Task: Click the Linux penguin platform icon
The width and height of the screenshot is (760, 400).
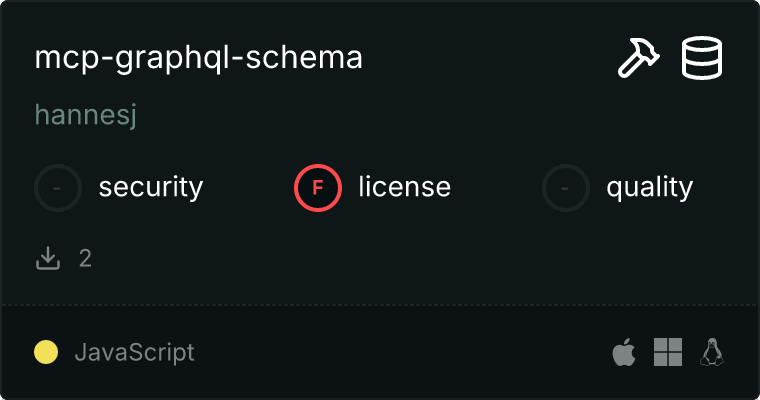Action: point(711,352)
